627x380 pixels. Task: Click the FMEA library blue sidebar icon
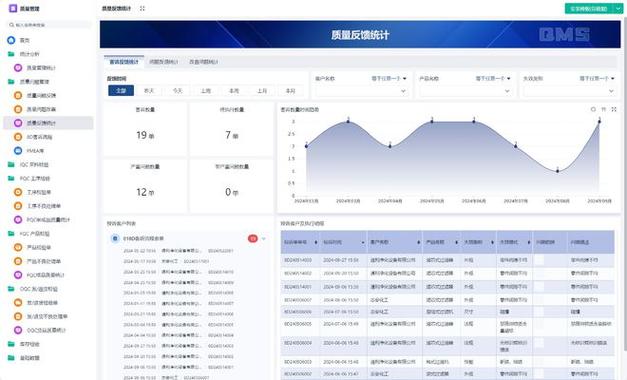point(18,151)
